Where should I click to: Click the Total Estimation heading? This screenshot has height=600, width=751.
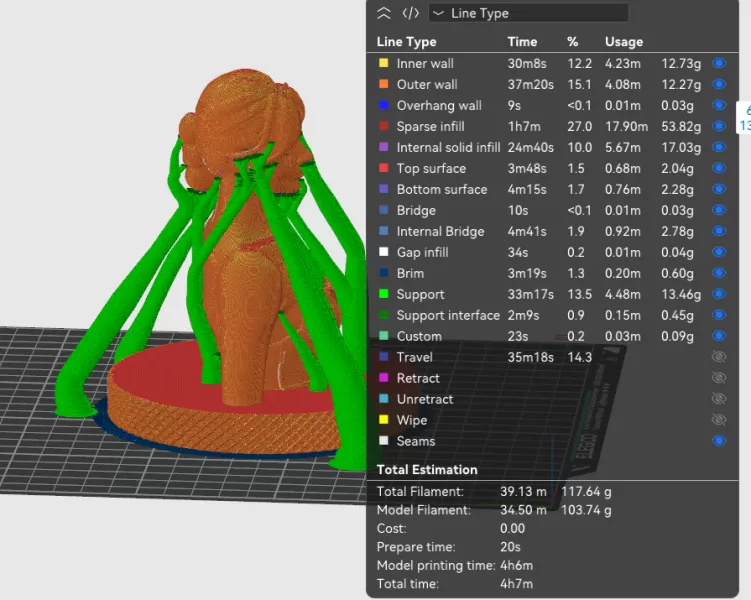point(427,470)
